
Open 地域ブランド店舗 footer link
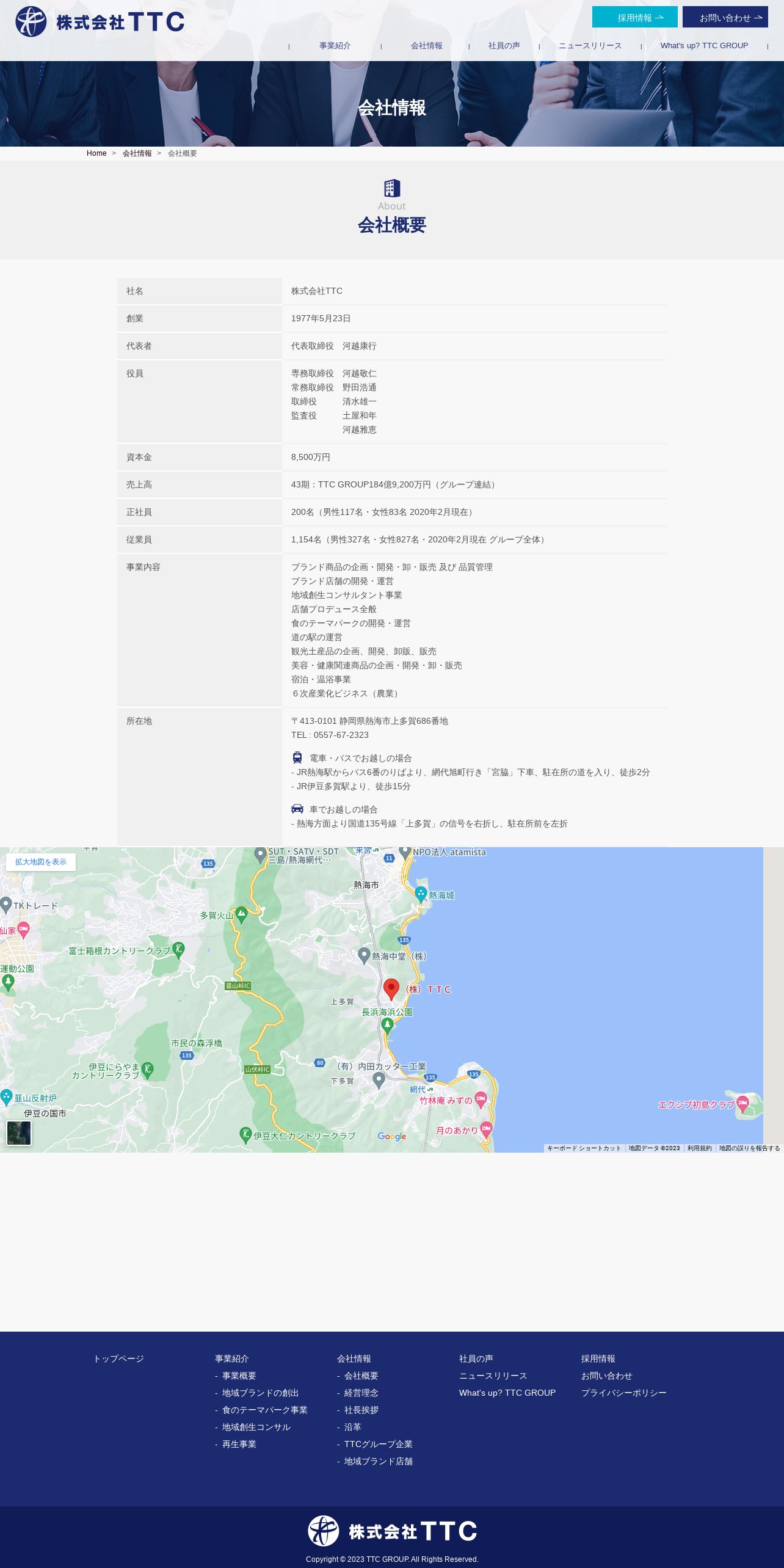point(379,1461)
